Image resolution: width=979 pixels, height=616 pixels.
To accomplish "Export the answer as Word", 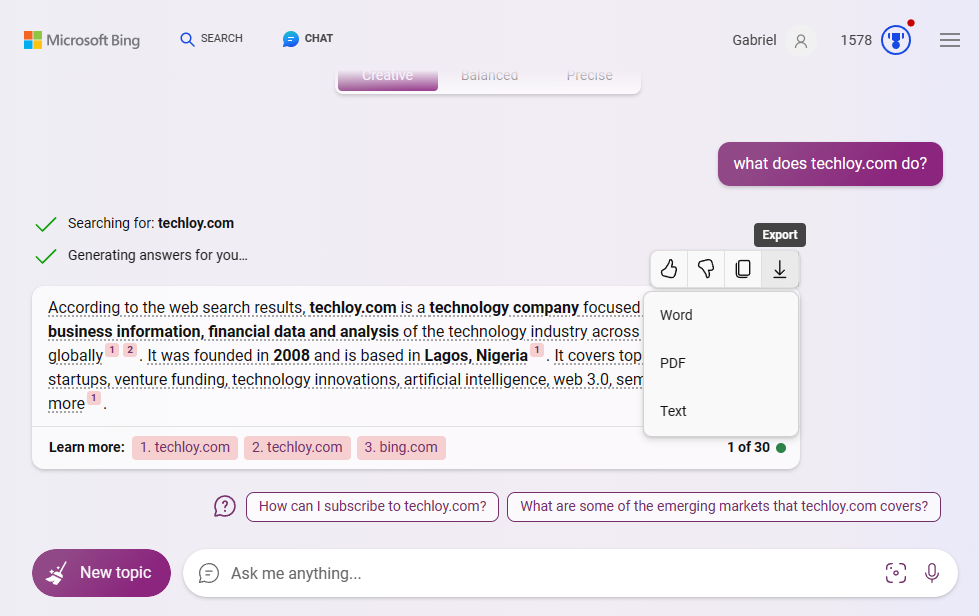I will pyautogui.click(x=721, y=315).
